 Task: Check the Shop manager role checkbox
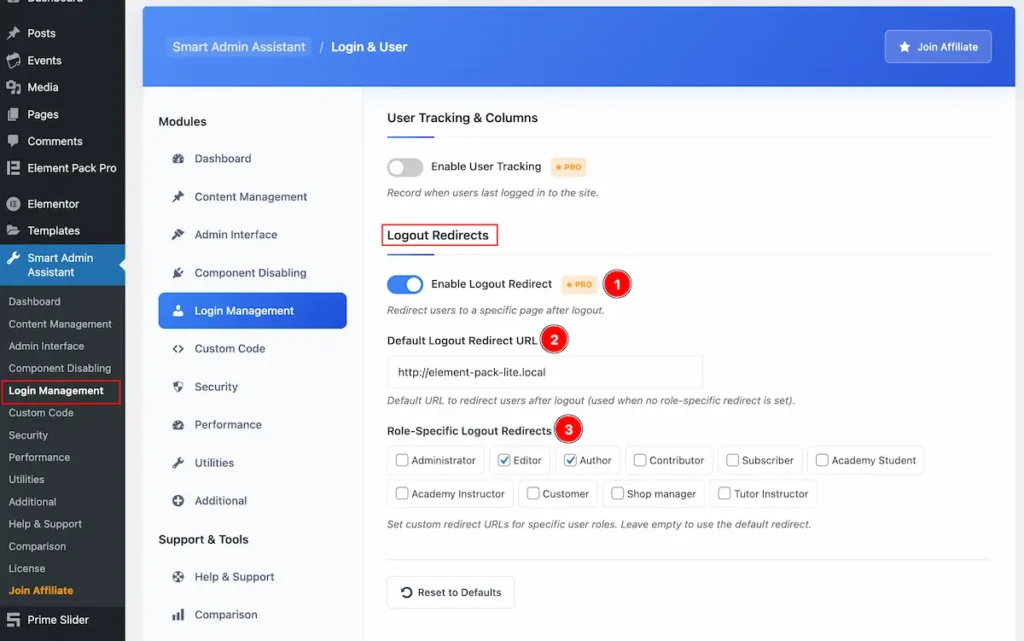coord(617,493)
